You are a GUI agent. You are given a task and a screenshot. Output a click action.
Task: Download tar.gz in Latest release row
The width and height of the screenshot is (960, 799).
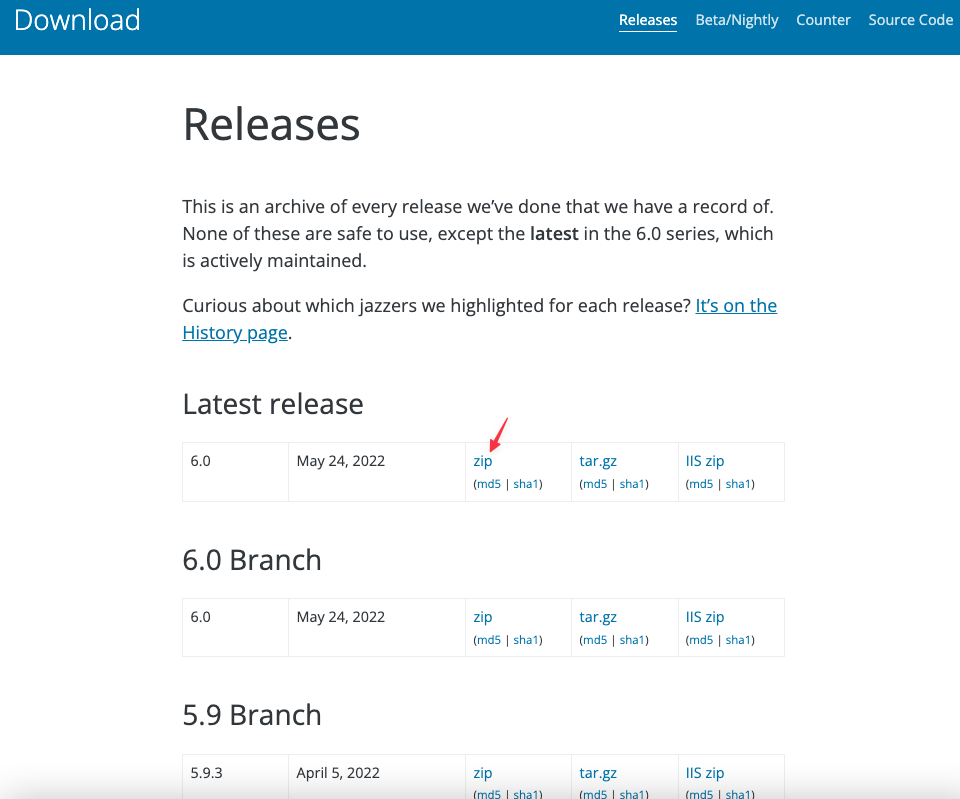coord(598,461)
